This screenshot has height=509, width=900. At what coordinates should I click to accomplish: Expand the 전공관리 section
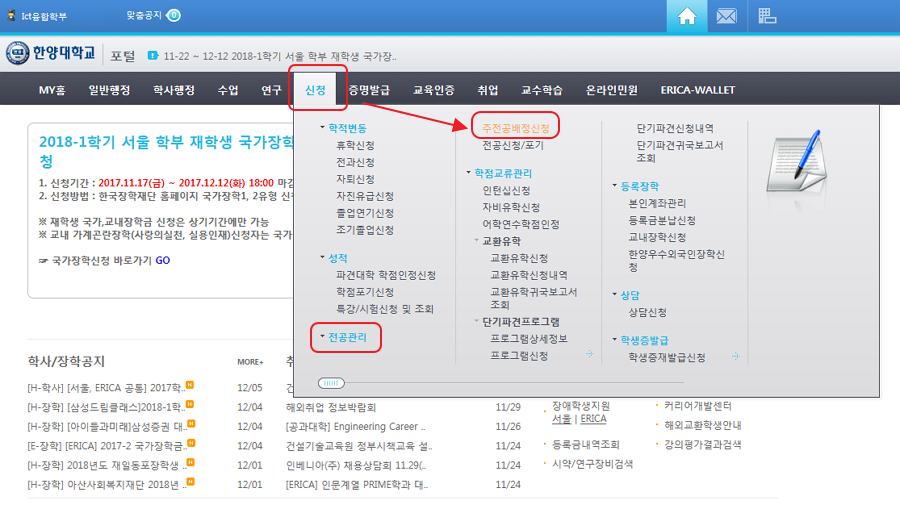322,338
